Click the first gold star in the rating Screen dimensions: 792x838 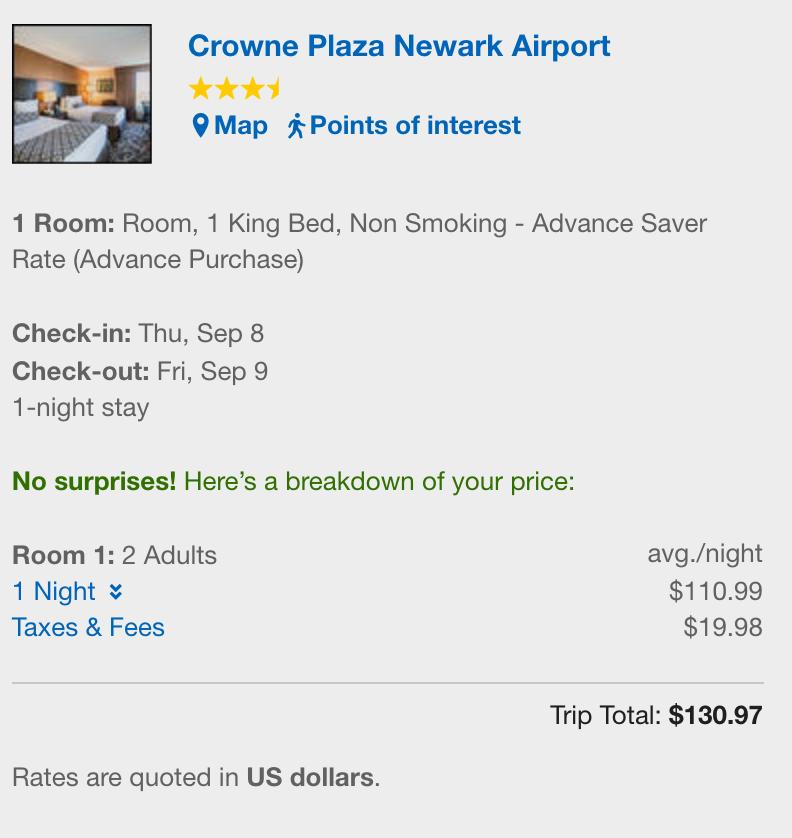[x=201, y=88]
